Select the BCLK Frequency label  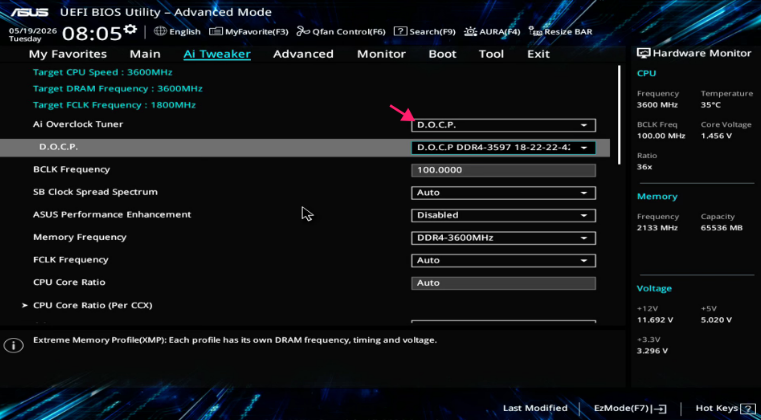(71, 169)
